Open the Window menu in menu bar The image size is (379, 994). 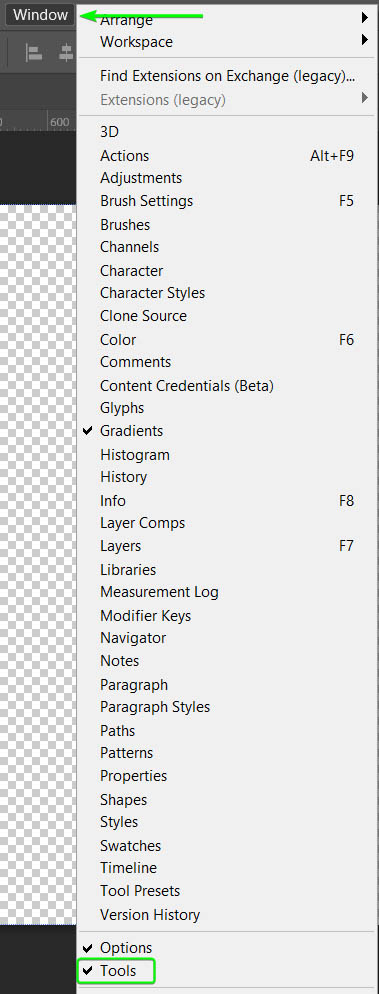click(41, 15)
